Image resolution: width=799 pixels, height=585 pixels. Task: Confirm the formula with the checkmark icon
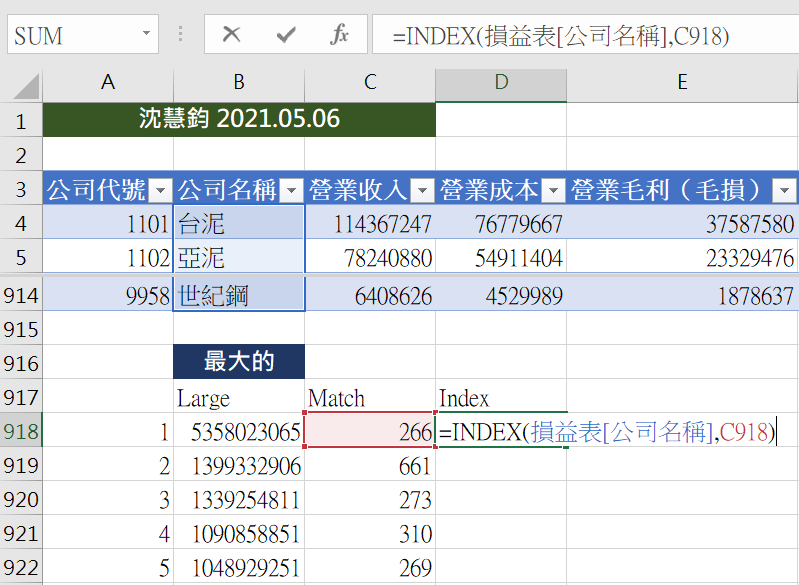tap(286, 35)
